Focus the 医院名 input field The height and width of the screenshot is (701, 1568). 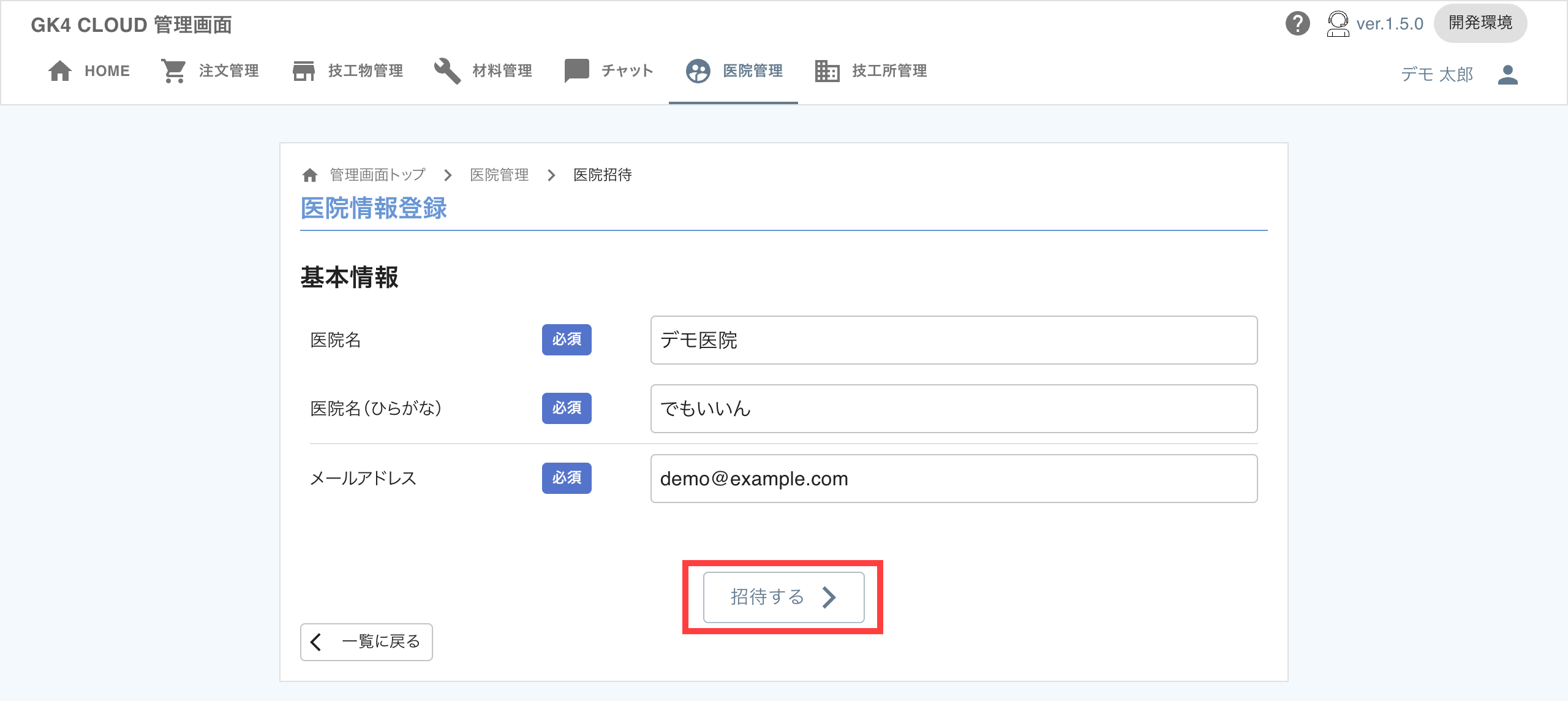tap(953, 340)
